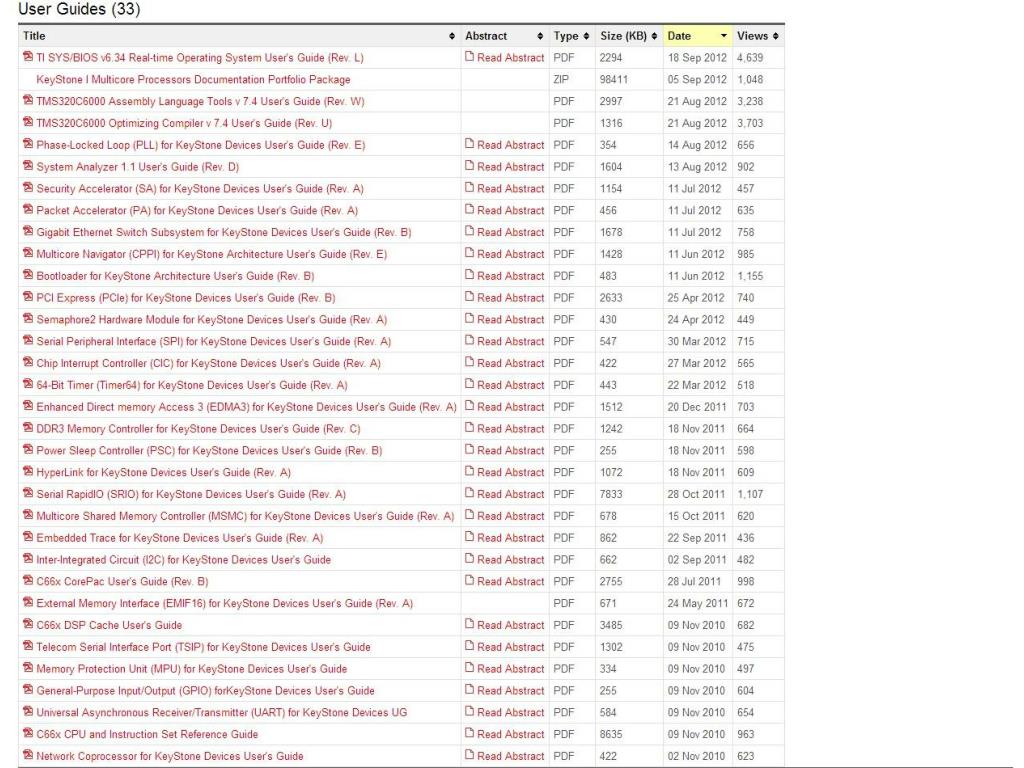Sort table using Views column arrows
The height and width of the screenshot is (768, 1024).
776,36
